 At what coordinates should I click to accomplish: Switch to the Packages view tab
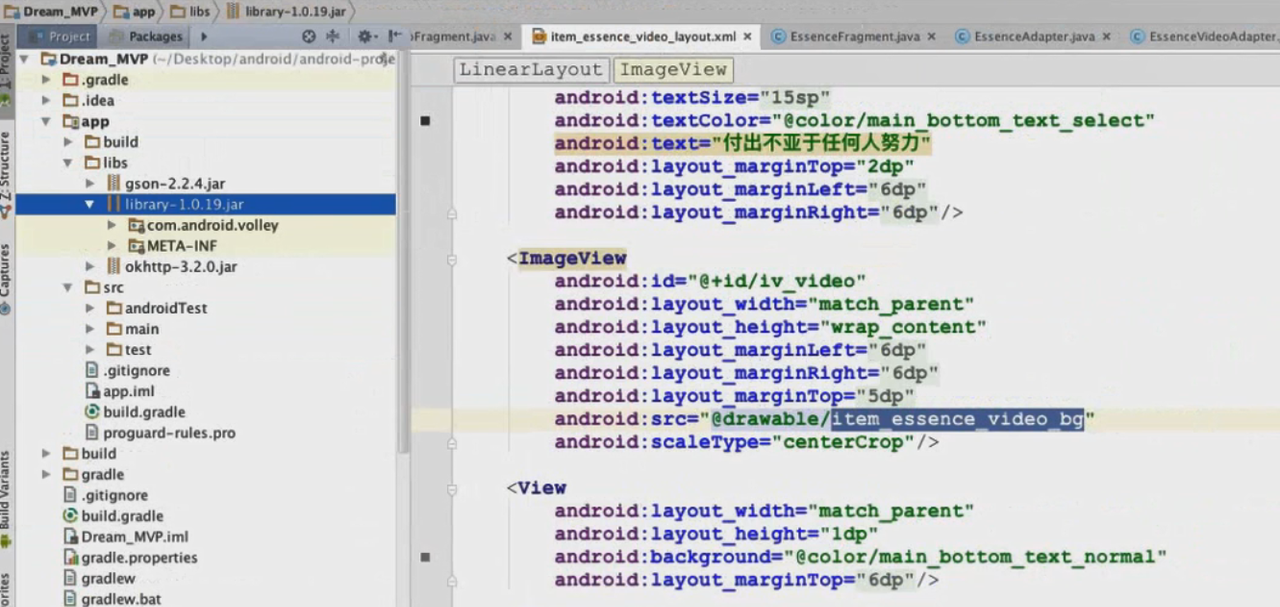click(155, 37)
